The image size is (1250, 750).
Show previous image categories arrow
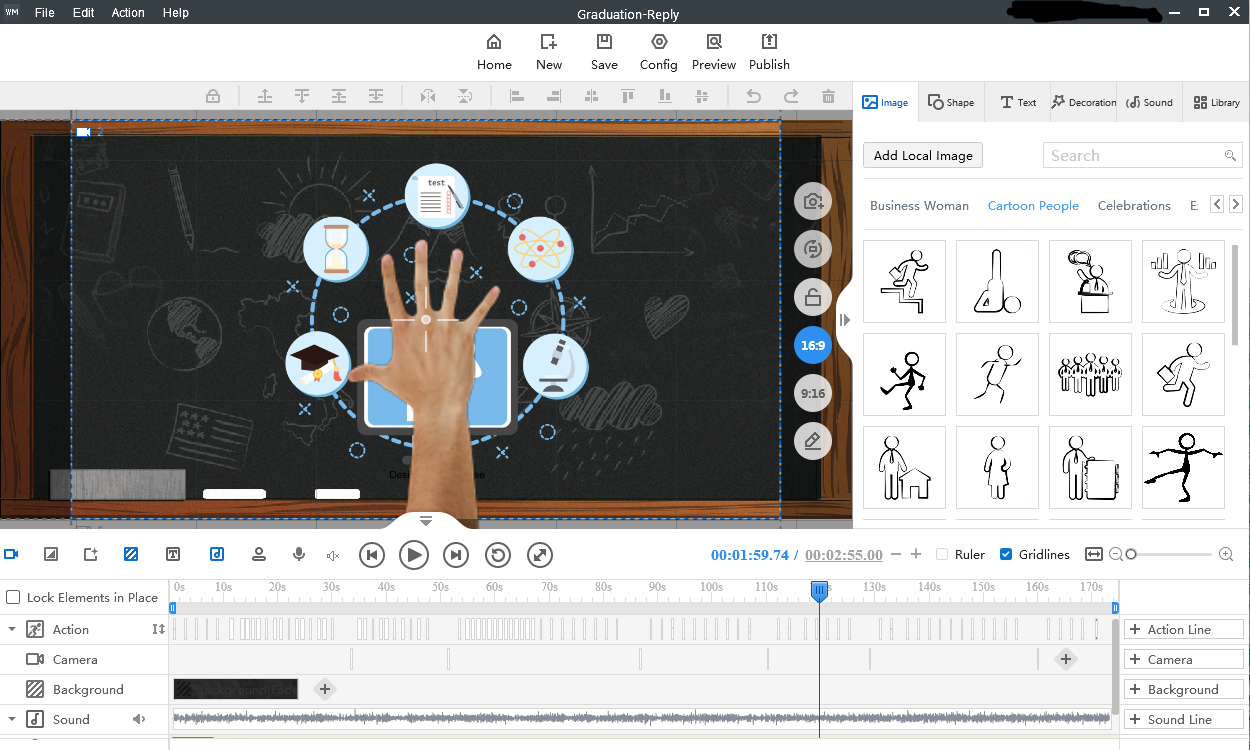tap(1217, 204)
